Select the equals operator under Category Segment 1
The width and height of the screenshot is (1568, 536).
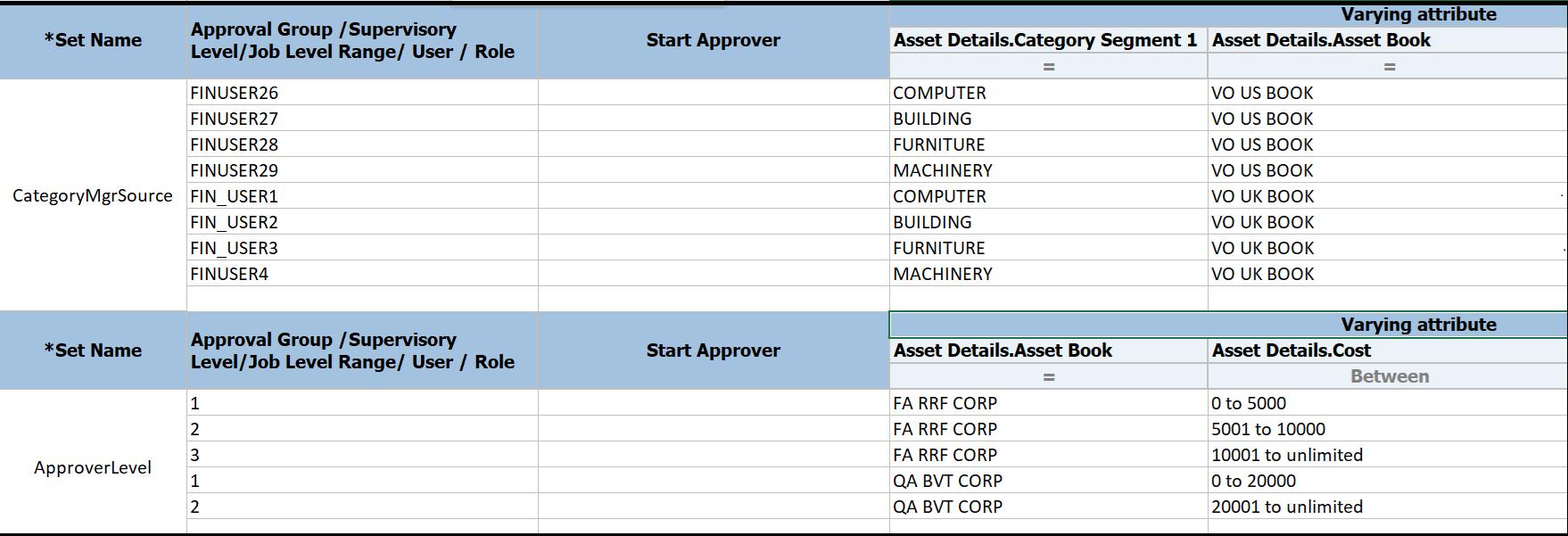tap(1048, 67)
